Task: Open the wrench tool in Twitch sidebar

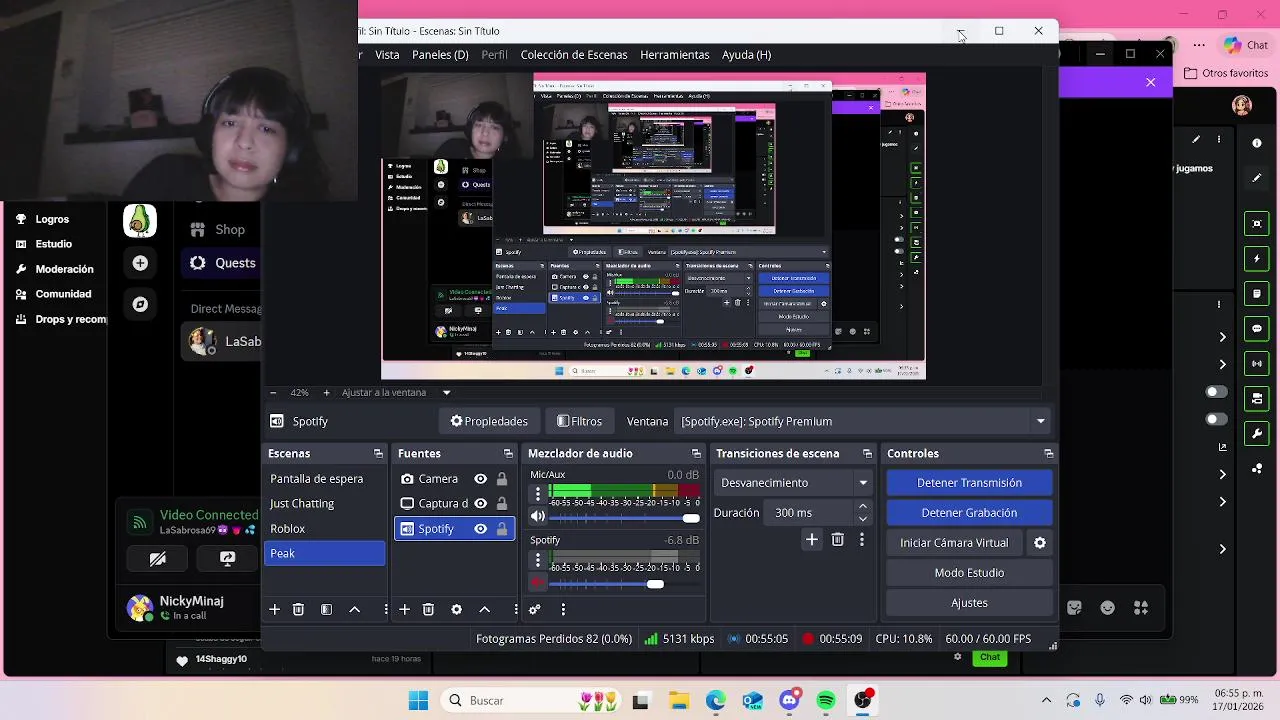Action: coord(1257,433)
